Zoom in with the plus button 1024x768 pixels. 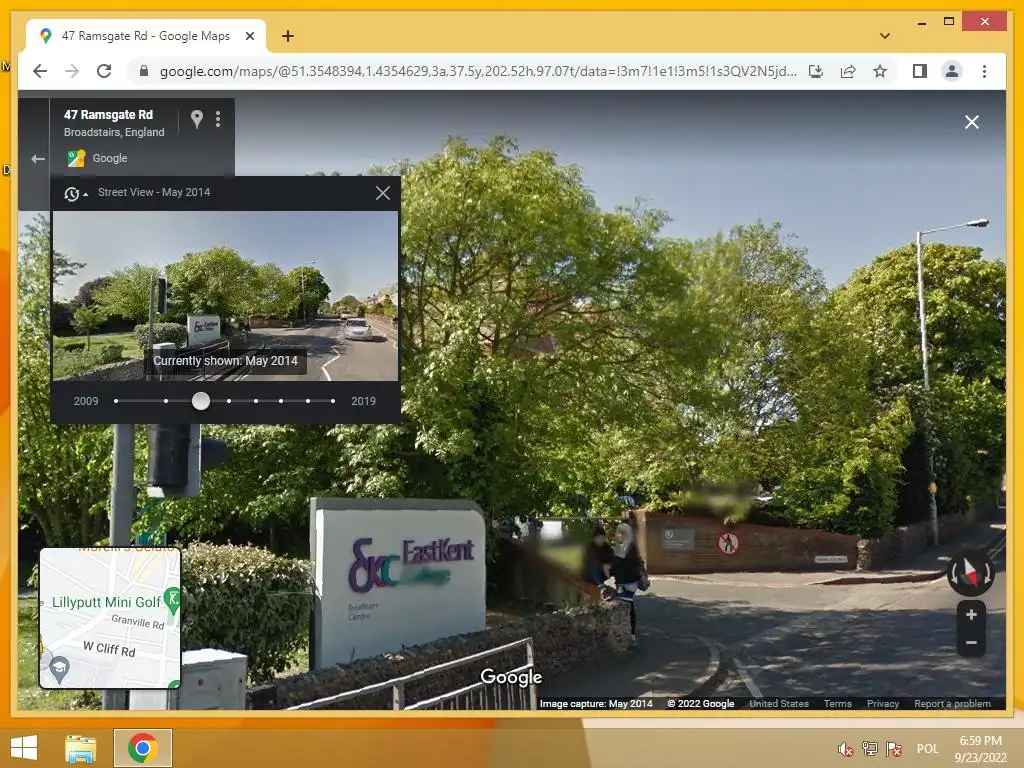[971, 615]
